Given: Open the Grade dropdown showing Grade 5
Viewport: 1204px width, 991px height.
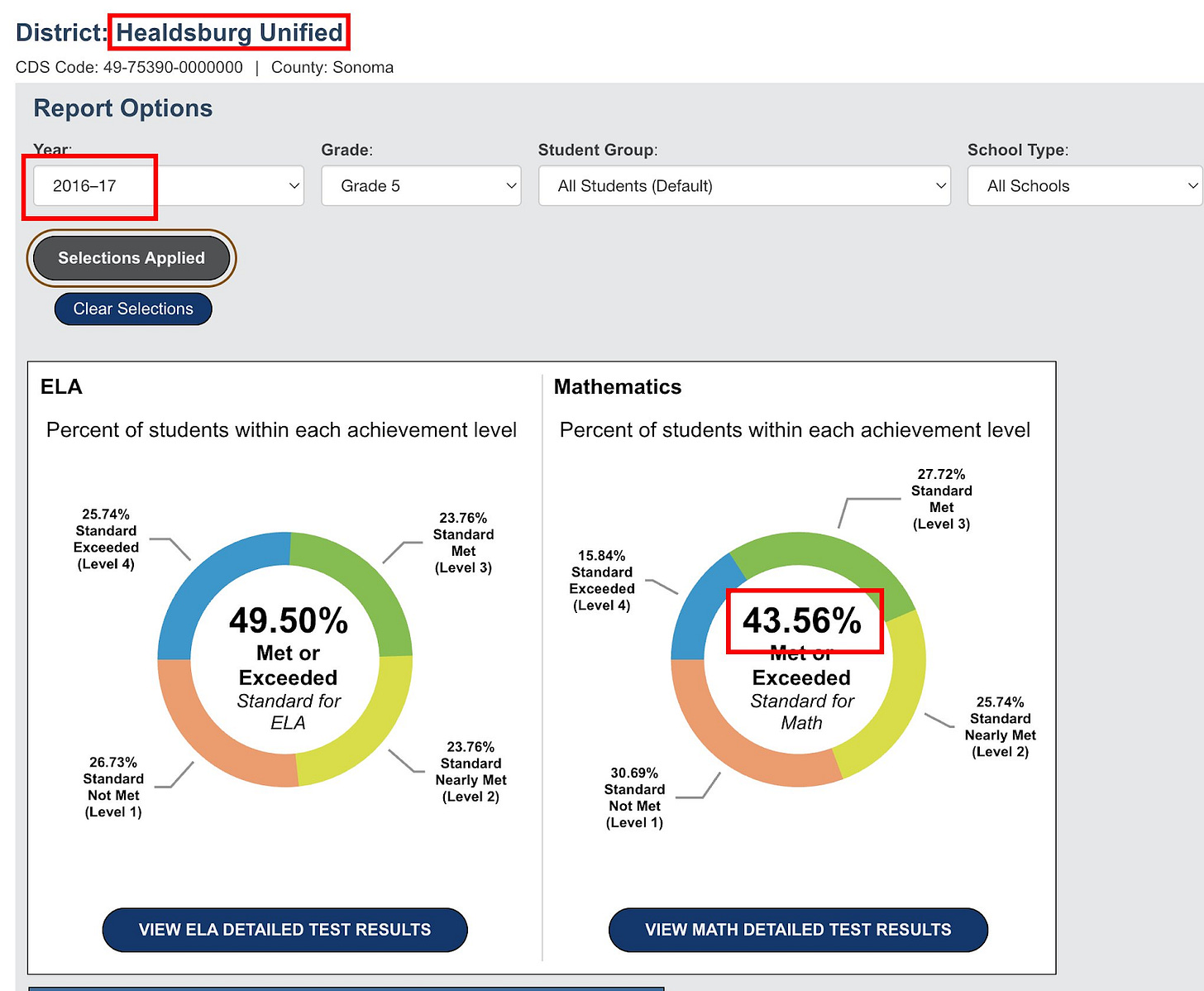Looking at the screenshot, I should pyautogui.click(x=421, y=186).
